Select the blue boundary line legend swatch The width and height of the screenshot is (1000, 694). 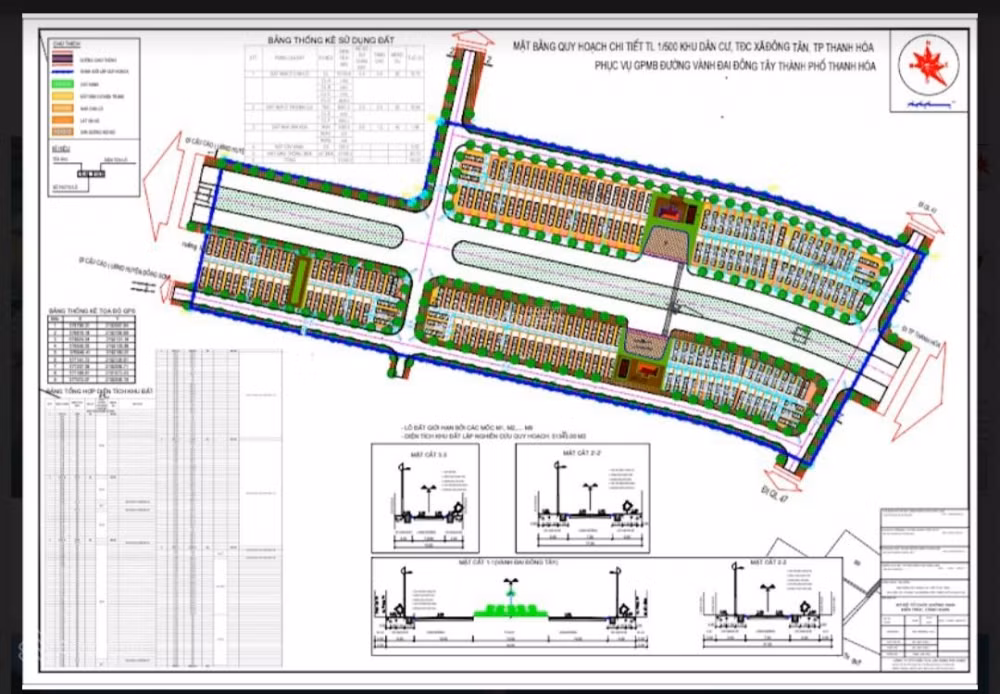62,72
